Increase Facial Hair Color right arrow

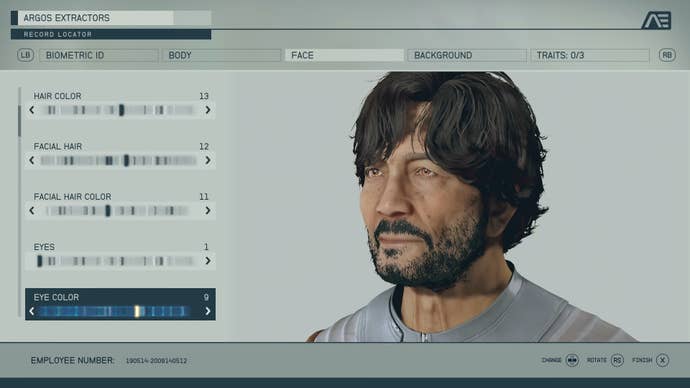pos(208,211)
